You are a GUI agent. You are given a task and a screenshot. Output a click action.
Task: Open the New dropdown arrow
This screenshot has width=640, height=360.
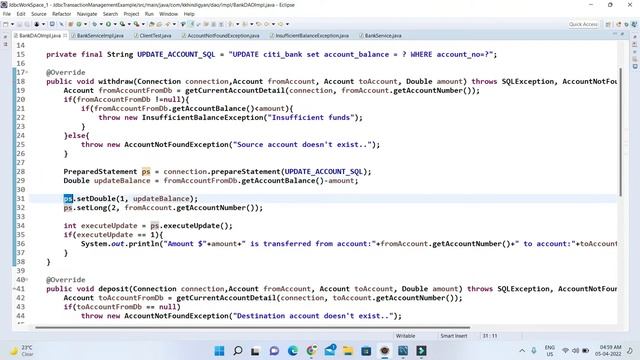click(x=12, y=24)
